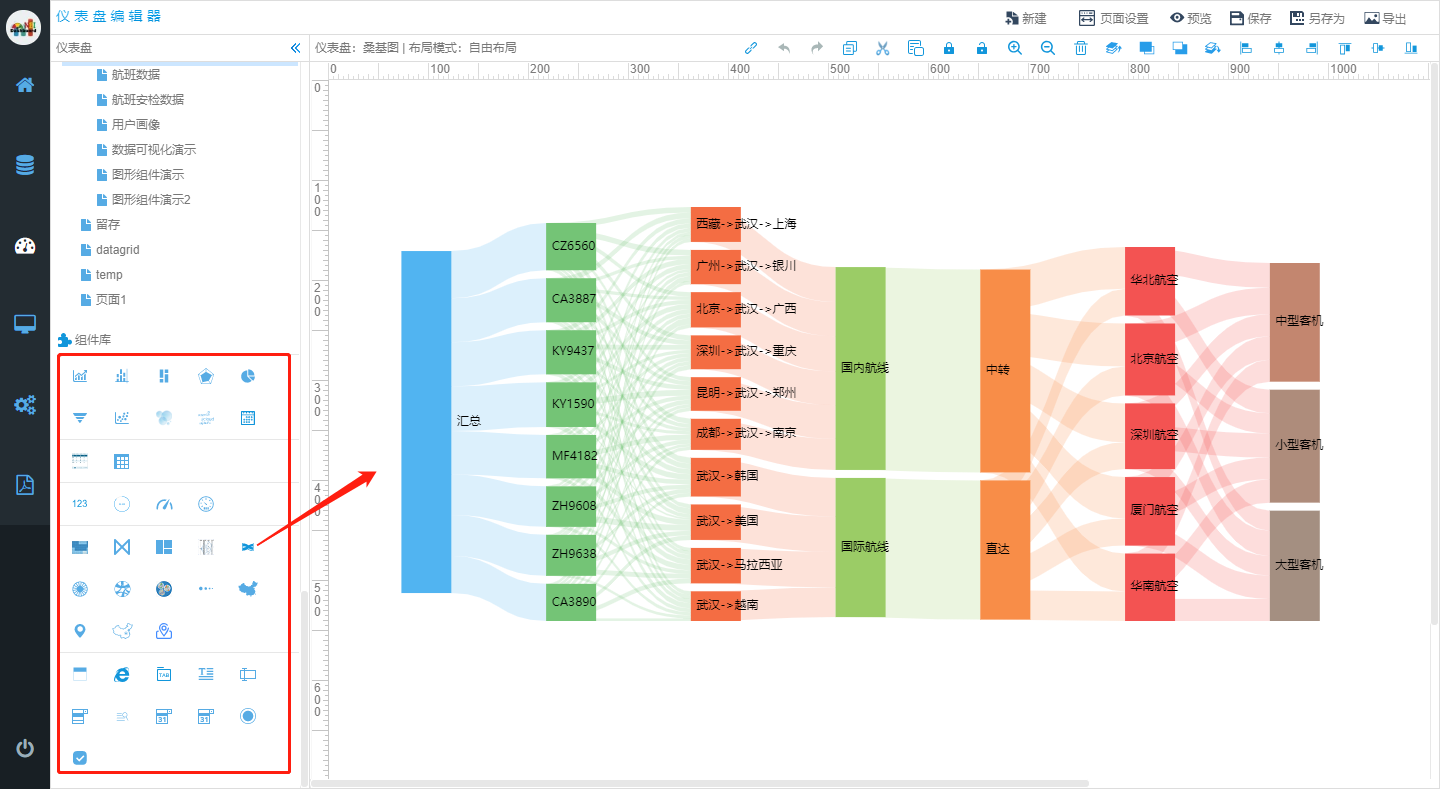1440x789 pixels.
Task: Add the gauge dashboard component
Action: (164, 504)
